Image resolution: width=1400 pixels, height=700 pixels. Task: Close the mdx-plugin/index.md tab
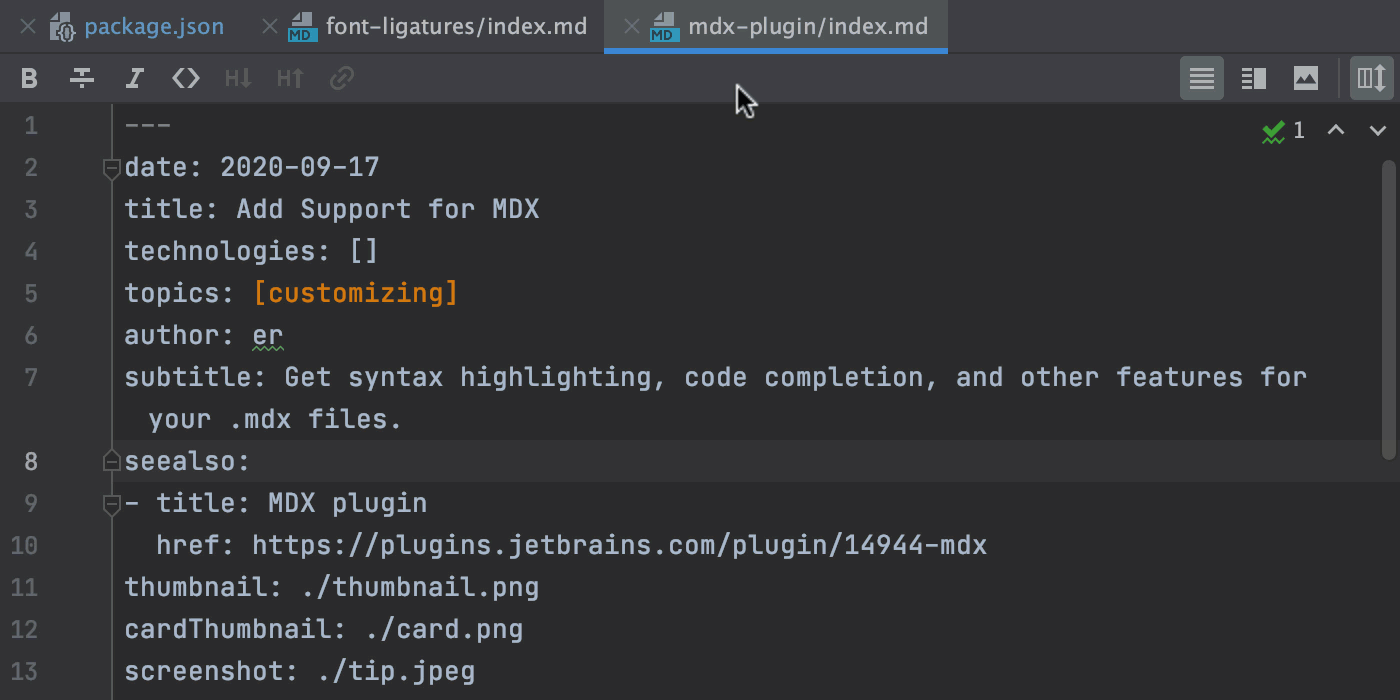point(631,27)
